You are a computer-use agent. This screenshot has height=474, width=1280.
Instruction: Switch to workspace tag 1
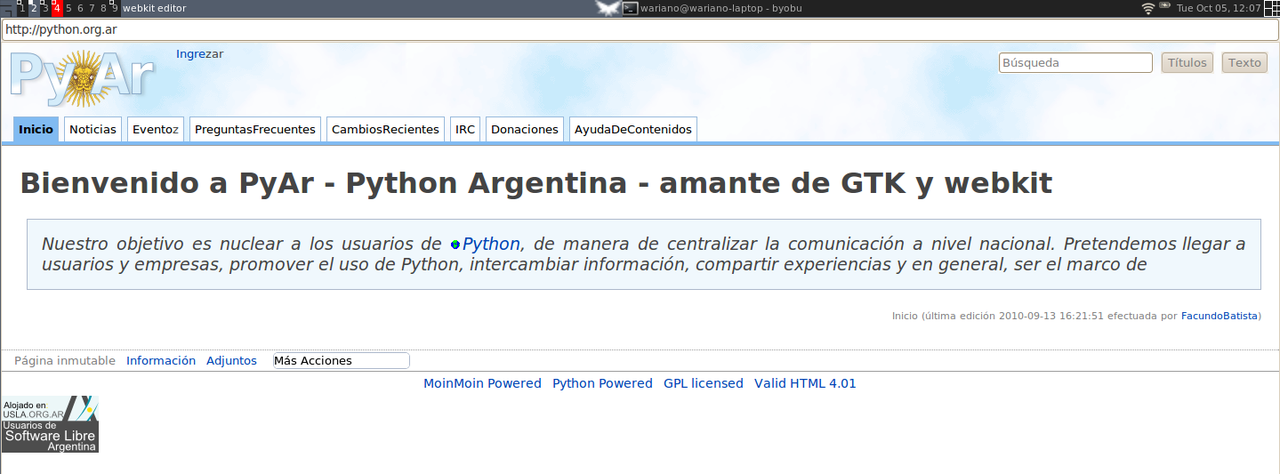pos(22,8)
